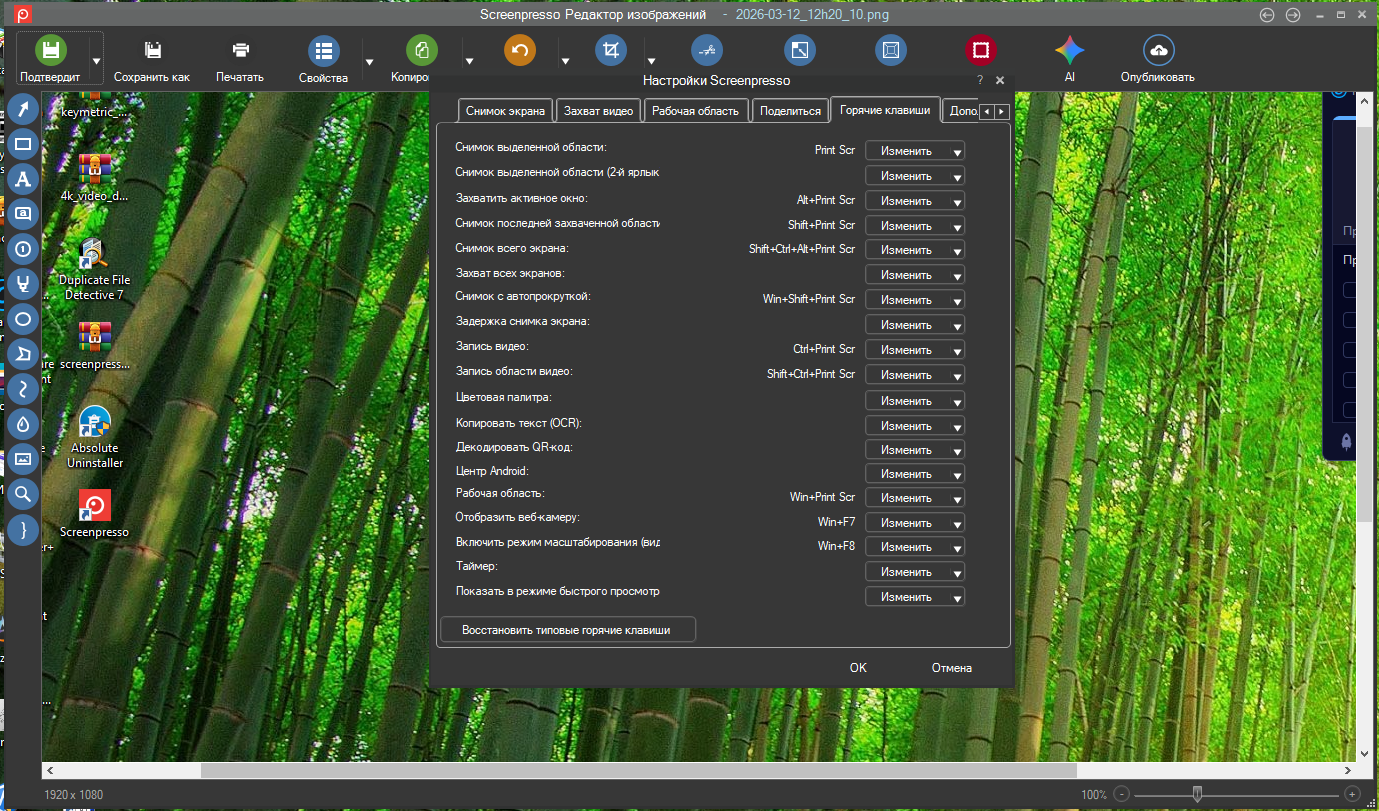Open Изменить for Таймер

coord(915,572)
